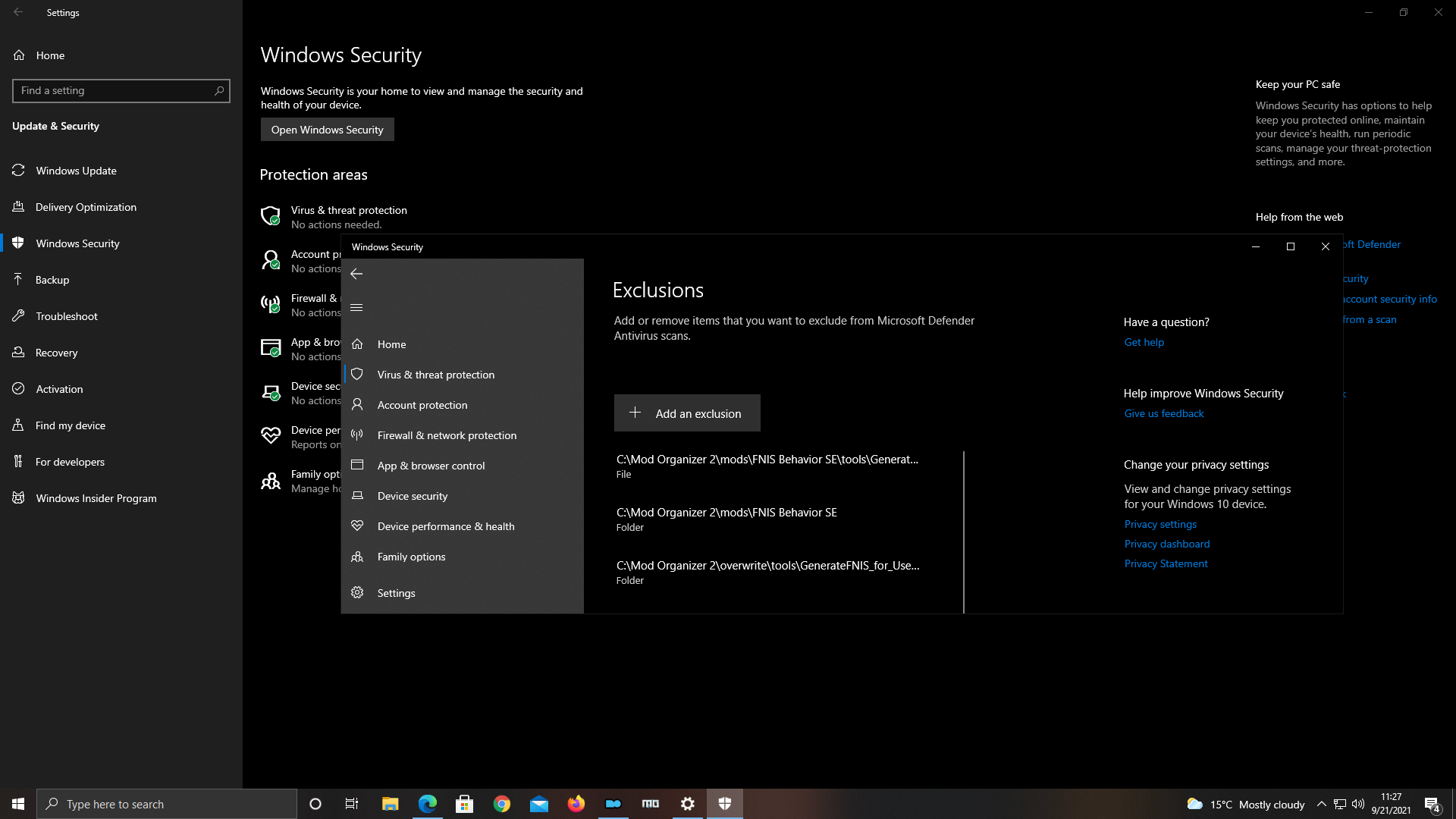The image size is (1456, 819).
Task: Click Open Windows Security button in Settings
Action: click(x=328, y=130)
